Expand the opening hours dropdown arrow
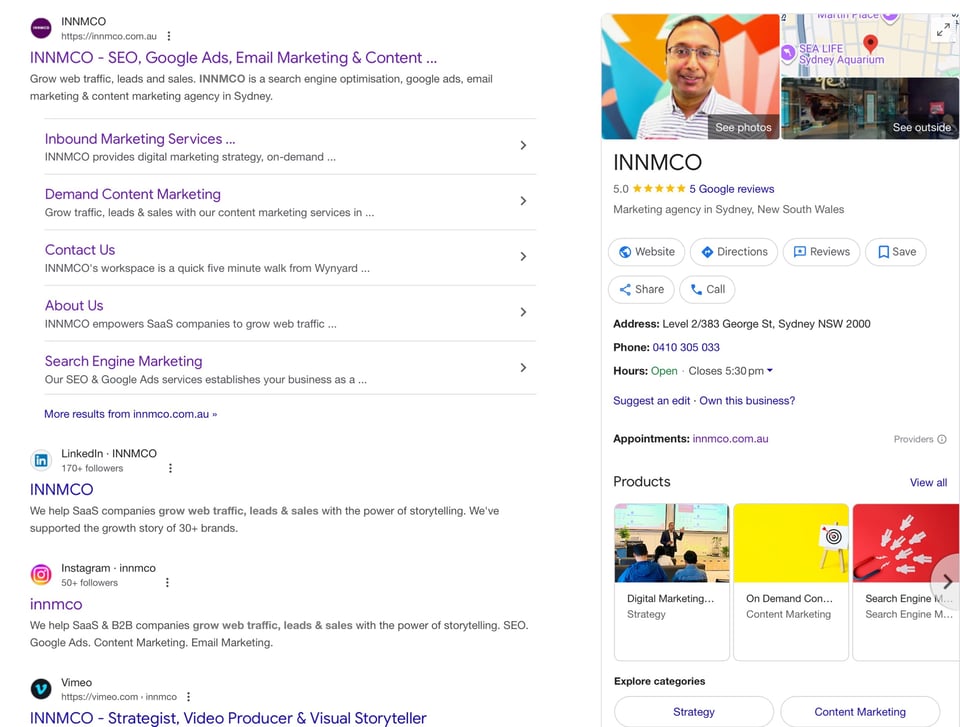 point(770,371)
